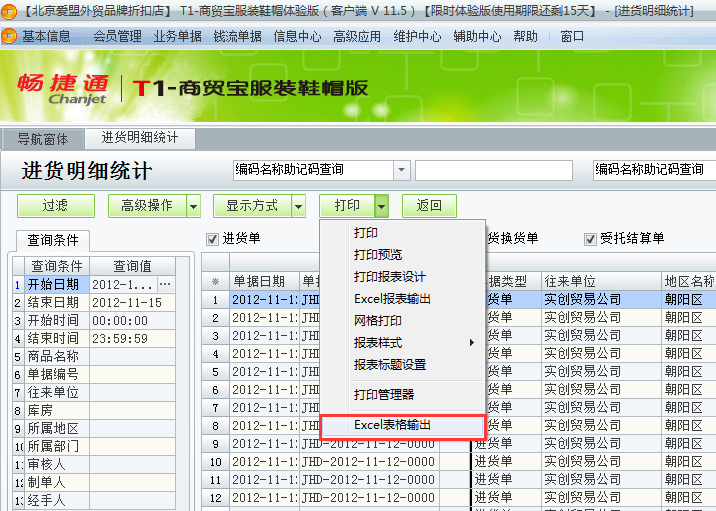This screenshot has height=511, width=716.
Task: Open the 帮助 menu
Action: 526,36
